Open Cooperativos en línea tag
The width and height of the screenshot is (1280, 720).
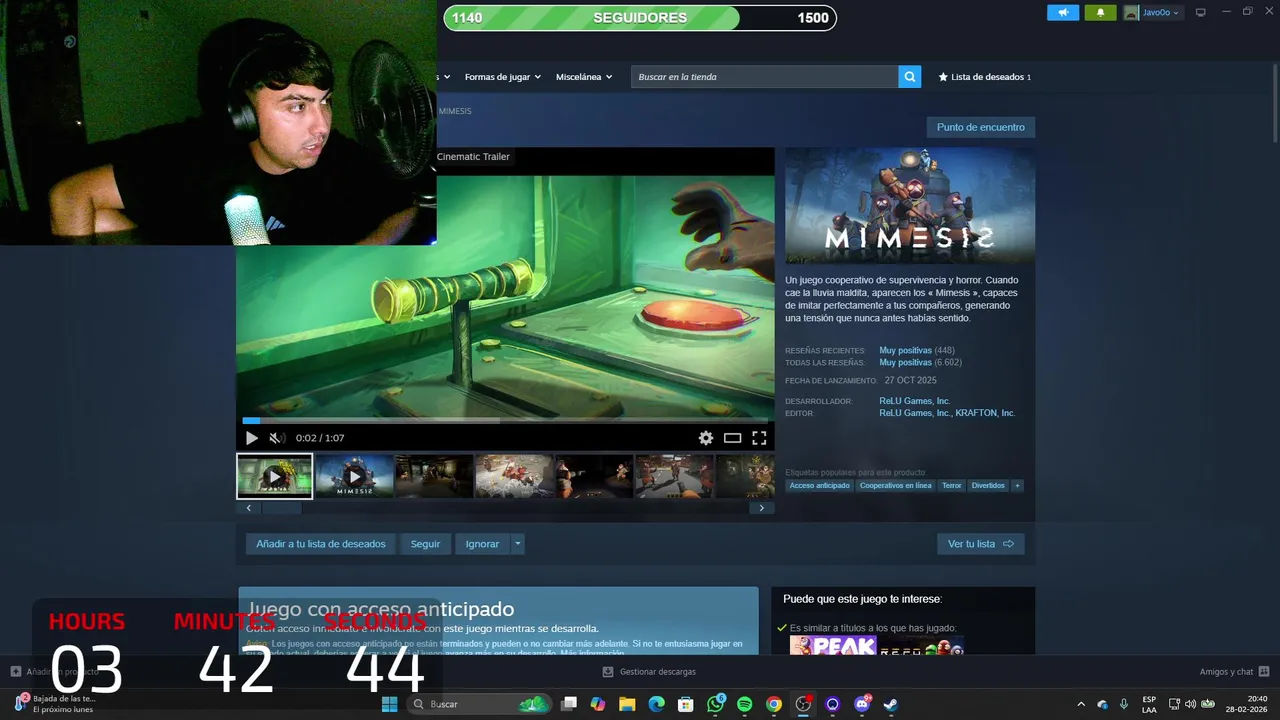pos(895,486)
